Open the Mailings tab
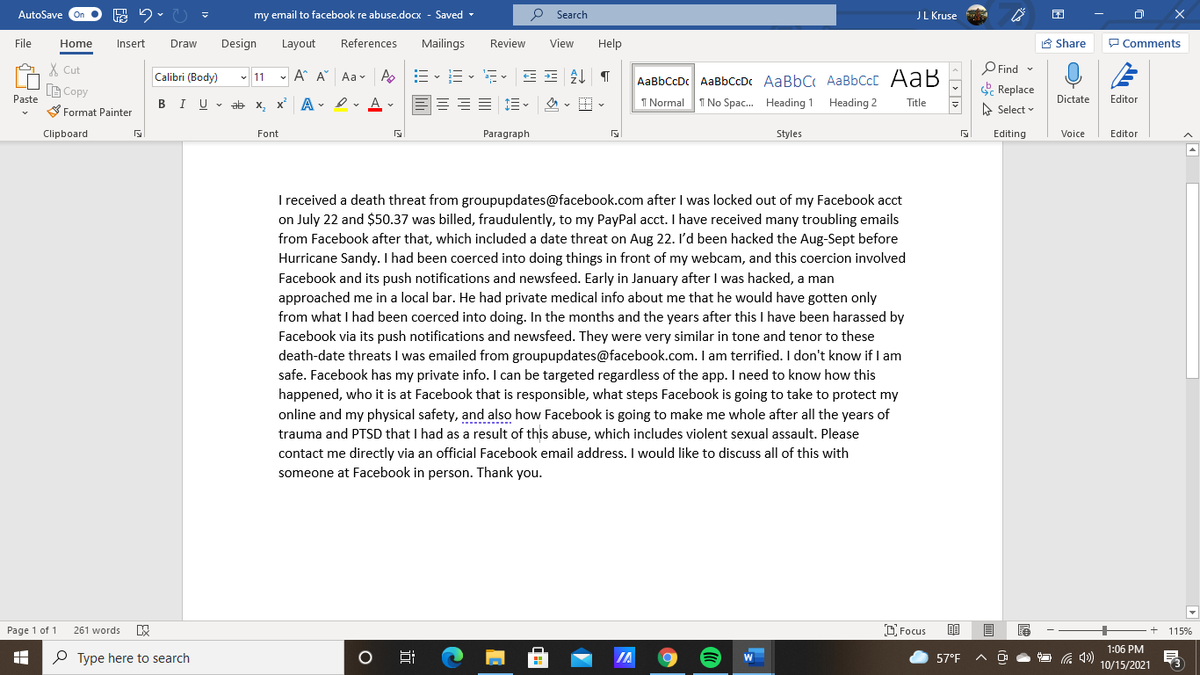Viewport: 1200px width, 675px height. (x=443, y=44)
